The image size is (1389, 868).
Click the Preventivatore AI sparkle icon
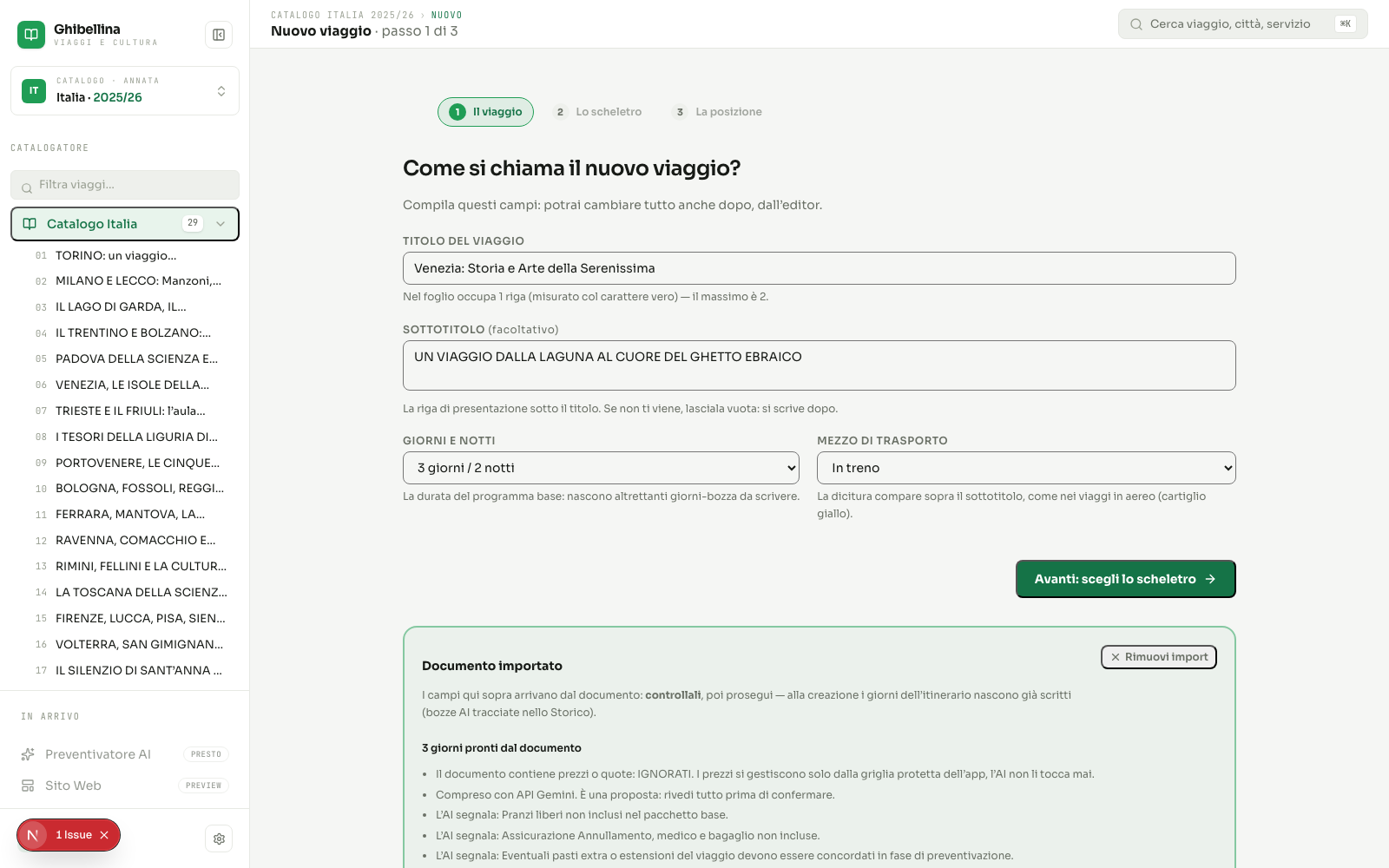(x=28, y=754)
